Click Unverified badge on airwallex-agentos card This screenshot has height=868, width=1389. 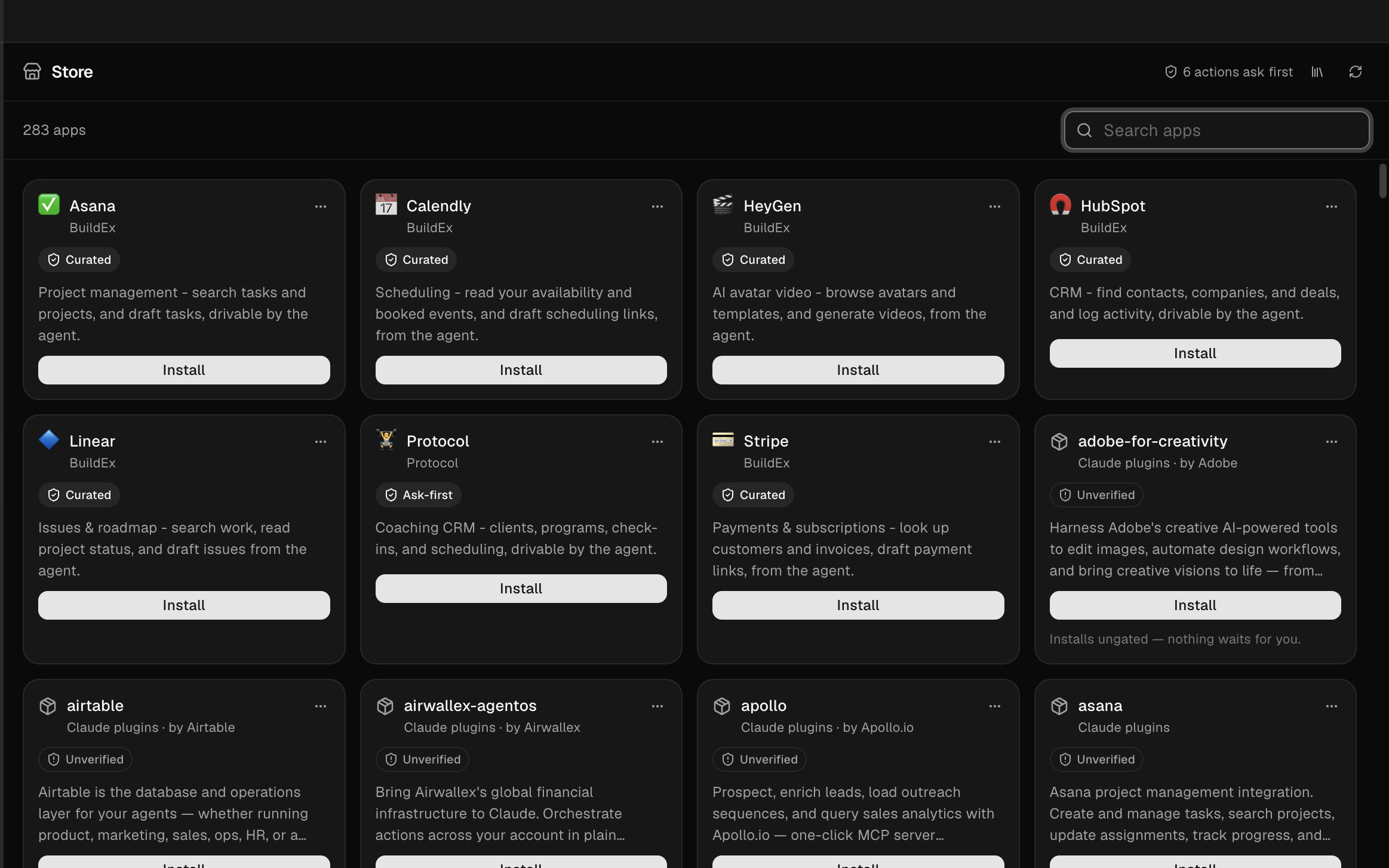tap(422, 759)
